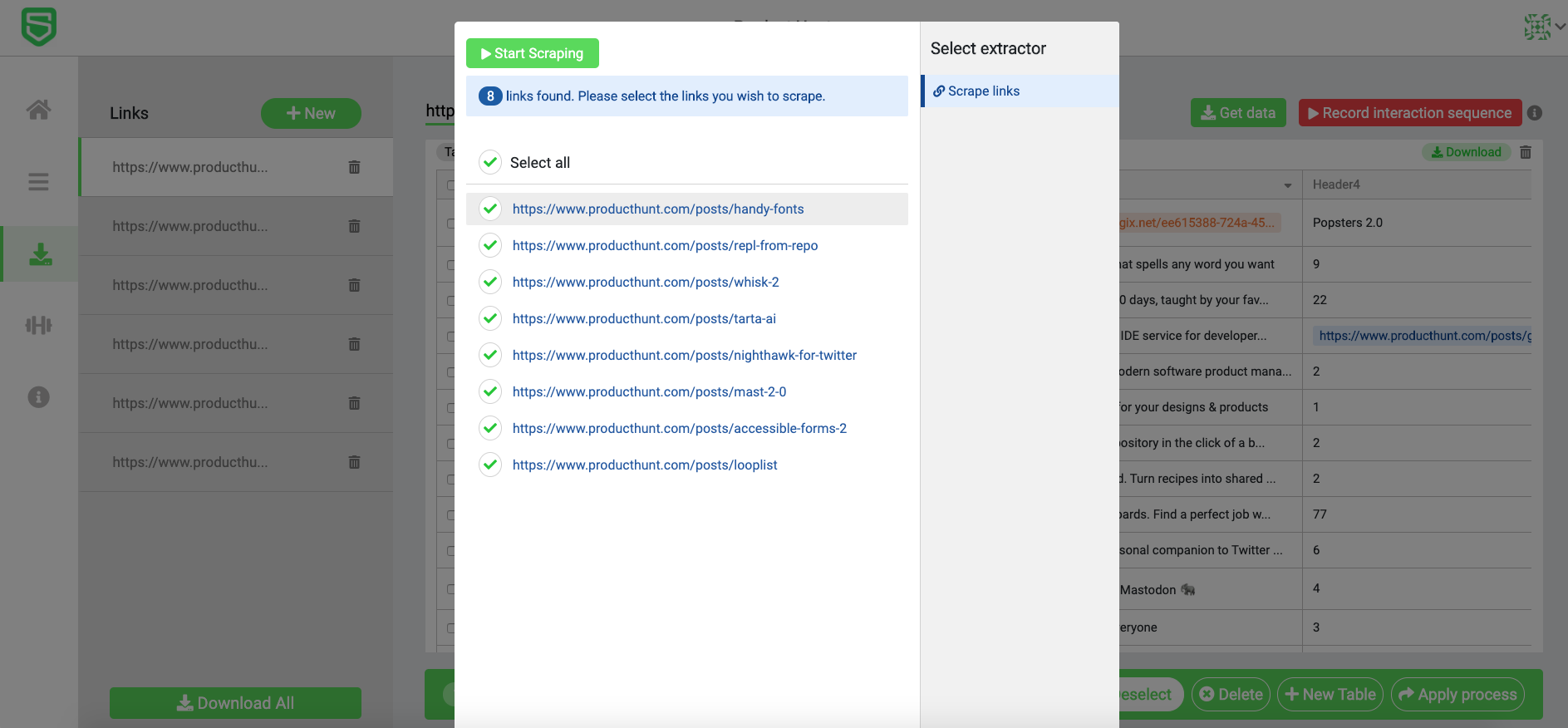Open the whisk-2 producthunt link

(646, 283)
